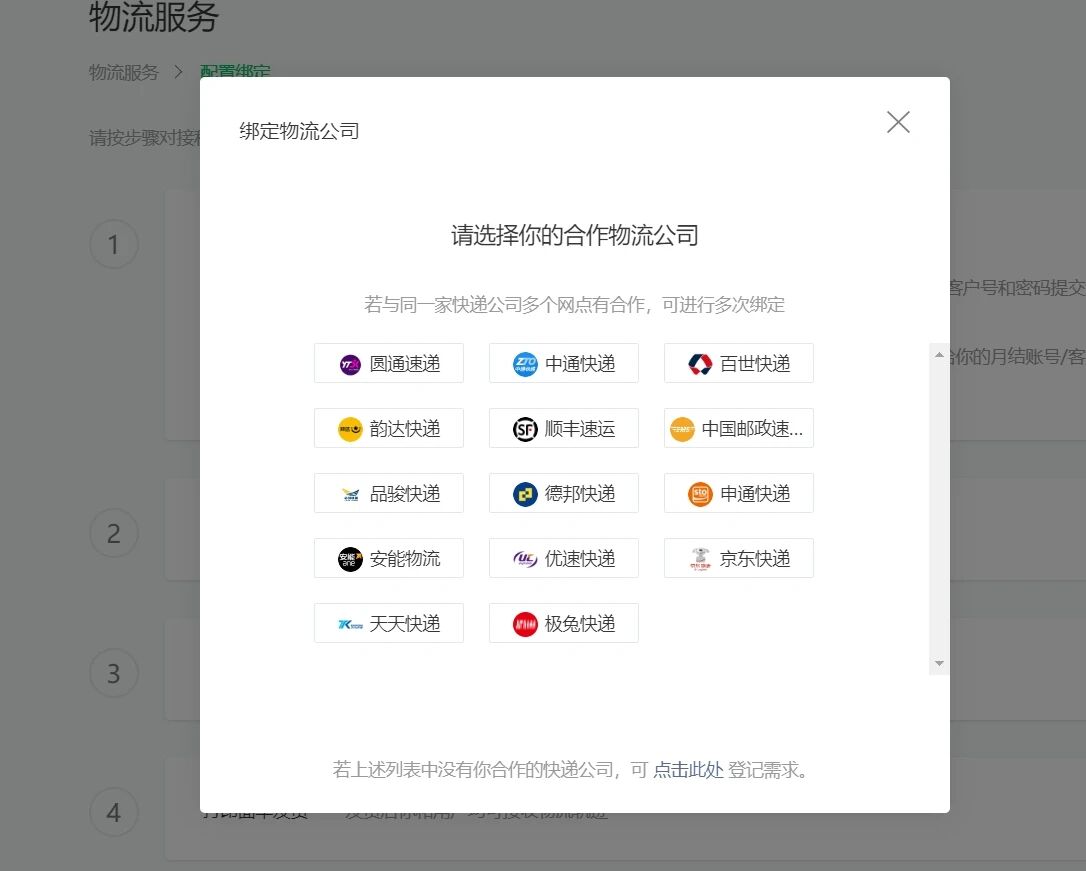
Task: Pick 百世快递 from the list
Action: (739, 363)
